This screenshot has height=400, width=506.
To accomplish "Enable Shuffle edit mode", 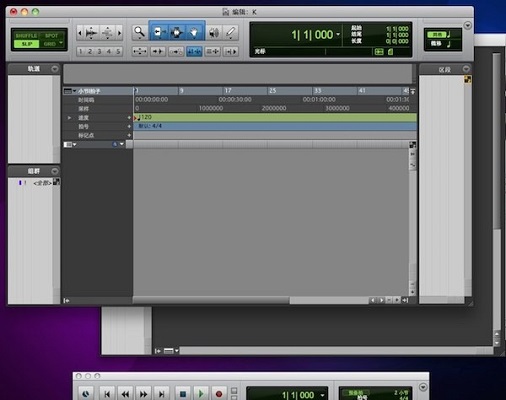I will coord(26,36).
